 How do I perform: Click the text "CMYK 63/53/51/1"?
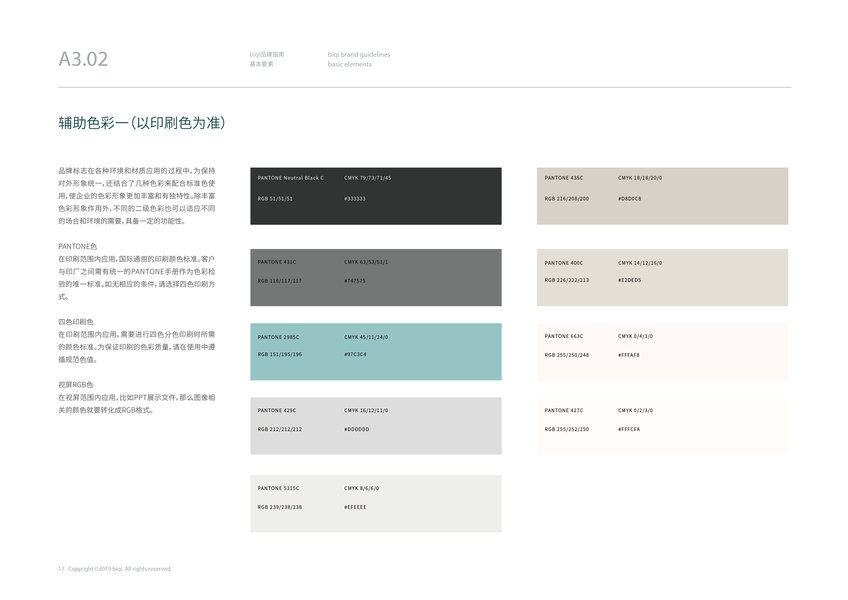tap(366, 262)
